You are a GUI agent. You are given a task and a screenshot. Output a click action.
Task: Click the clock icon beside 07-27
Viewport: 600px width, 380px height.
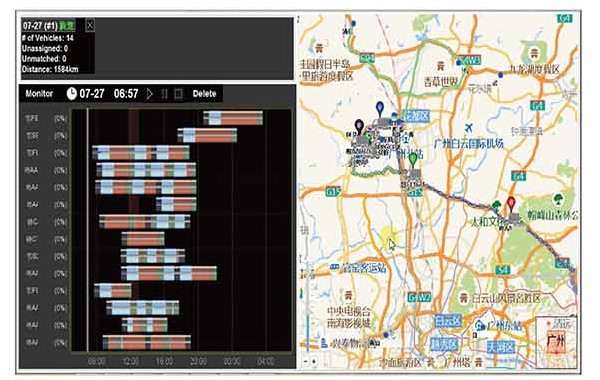click(72, 93)
